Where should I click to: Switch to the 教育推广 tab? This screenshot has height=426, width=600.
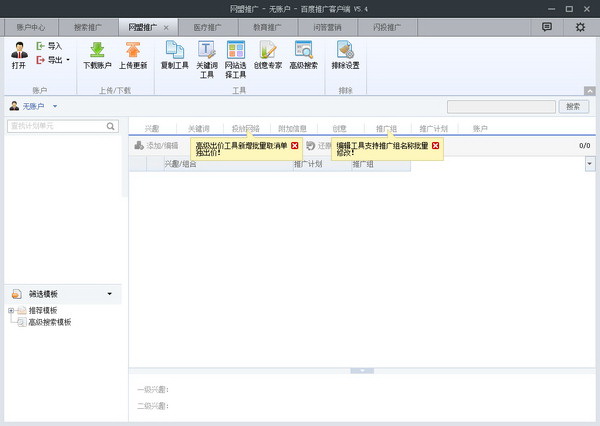266,27
